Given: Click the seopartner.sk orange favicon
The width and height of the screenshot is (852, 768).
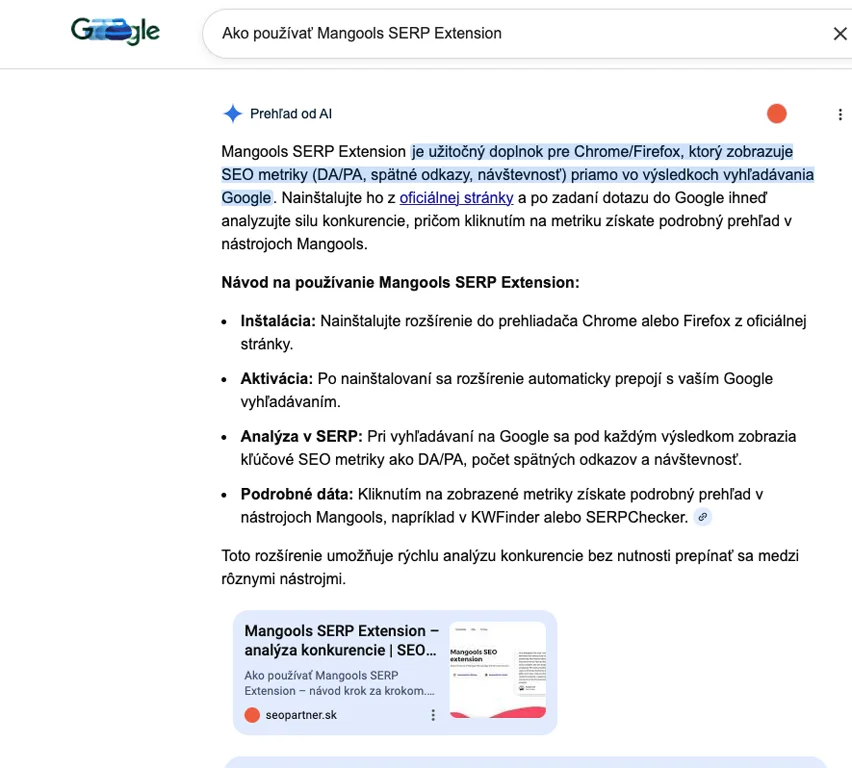Looking at the screenshot, I should click(x=252, y=715).
